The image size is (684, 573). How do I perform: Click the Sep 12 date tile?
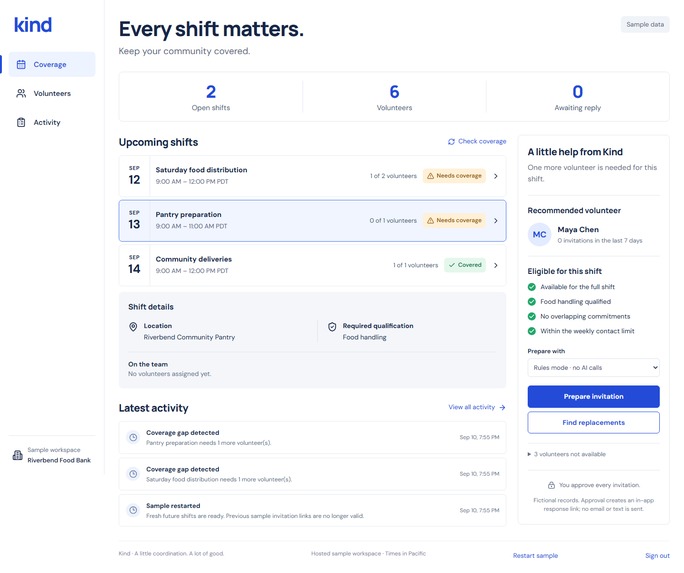pos(134,176)
